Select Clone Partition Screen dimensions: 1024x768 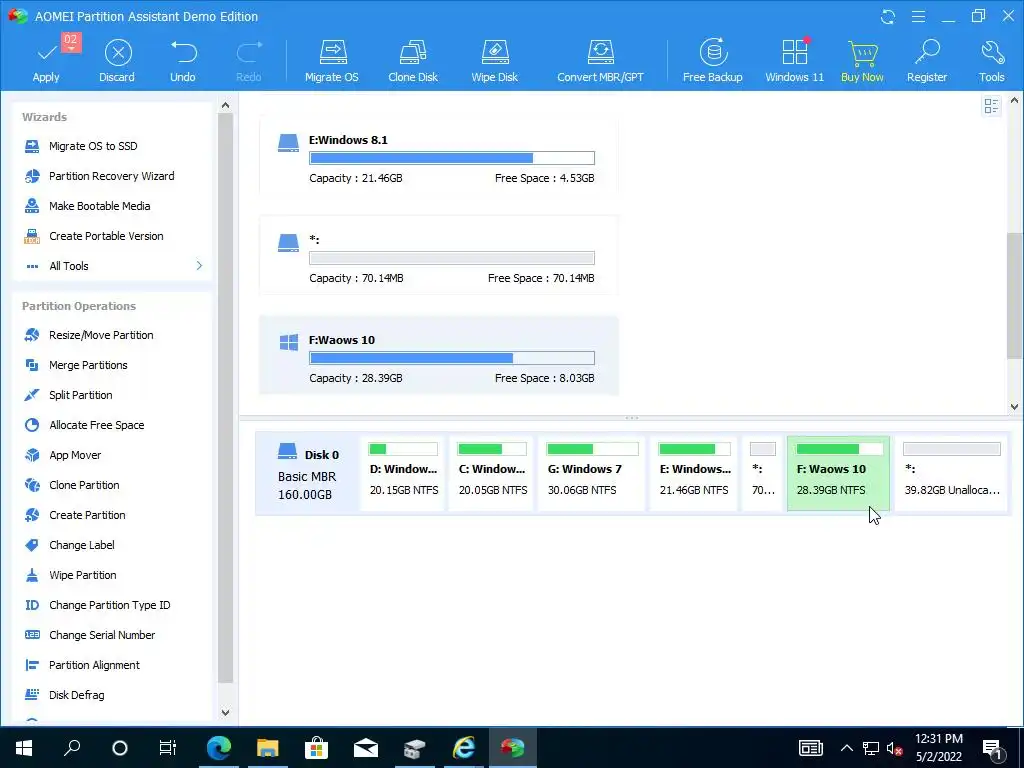coord(84,485)
